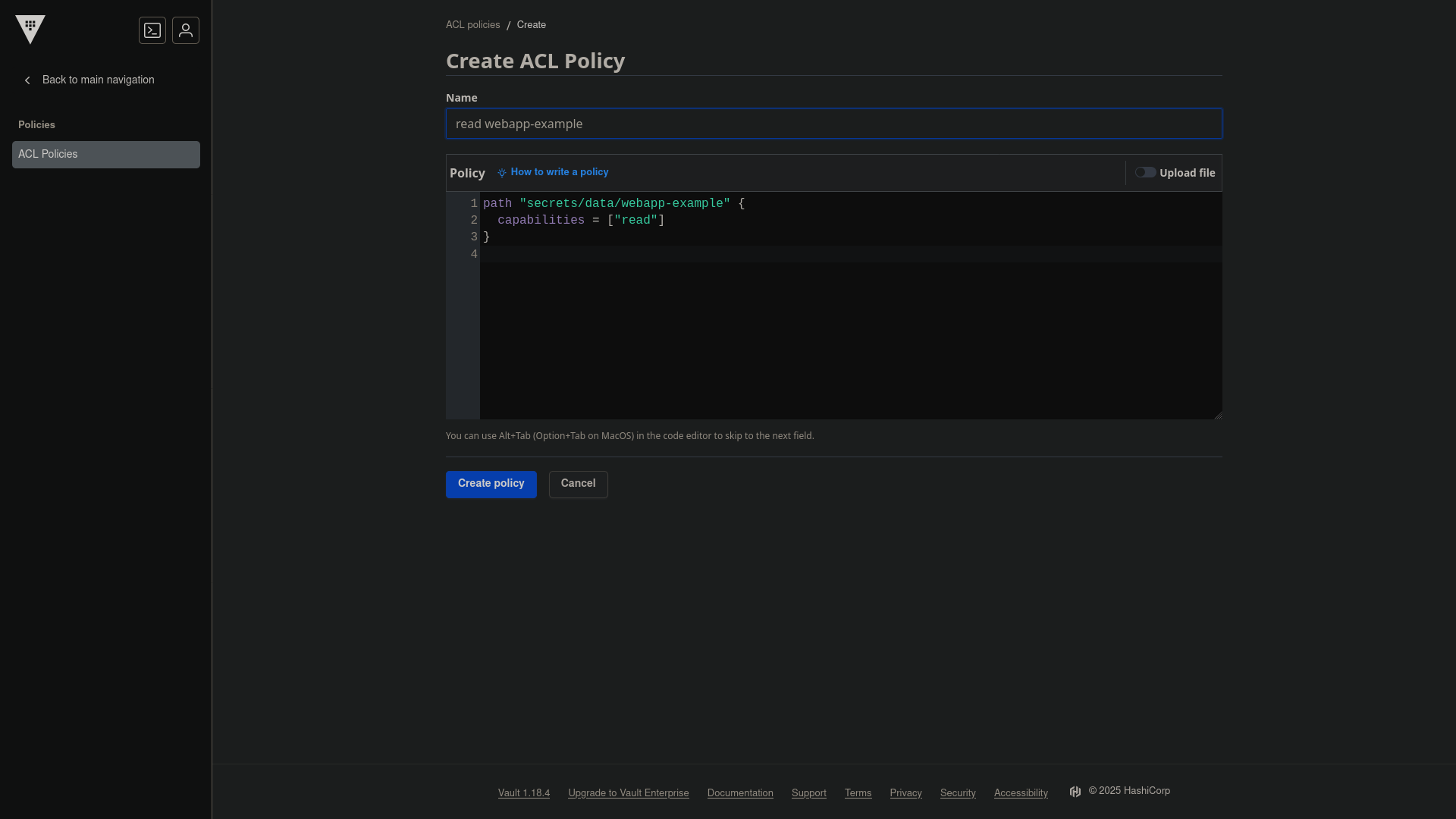Viewport: 1456px width, 819px height.
Task: Open the user account menu icon
Action: coord(186,30)
